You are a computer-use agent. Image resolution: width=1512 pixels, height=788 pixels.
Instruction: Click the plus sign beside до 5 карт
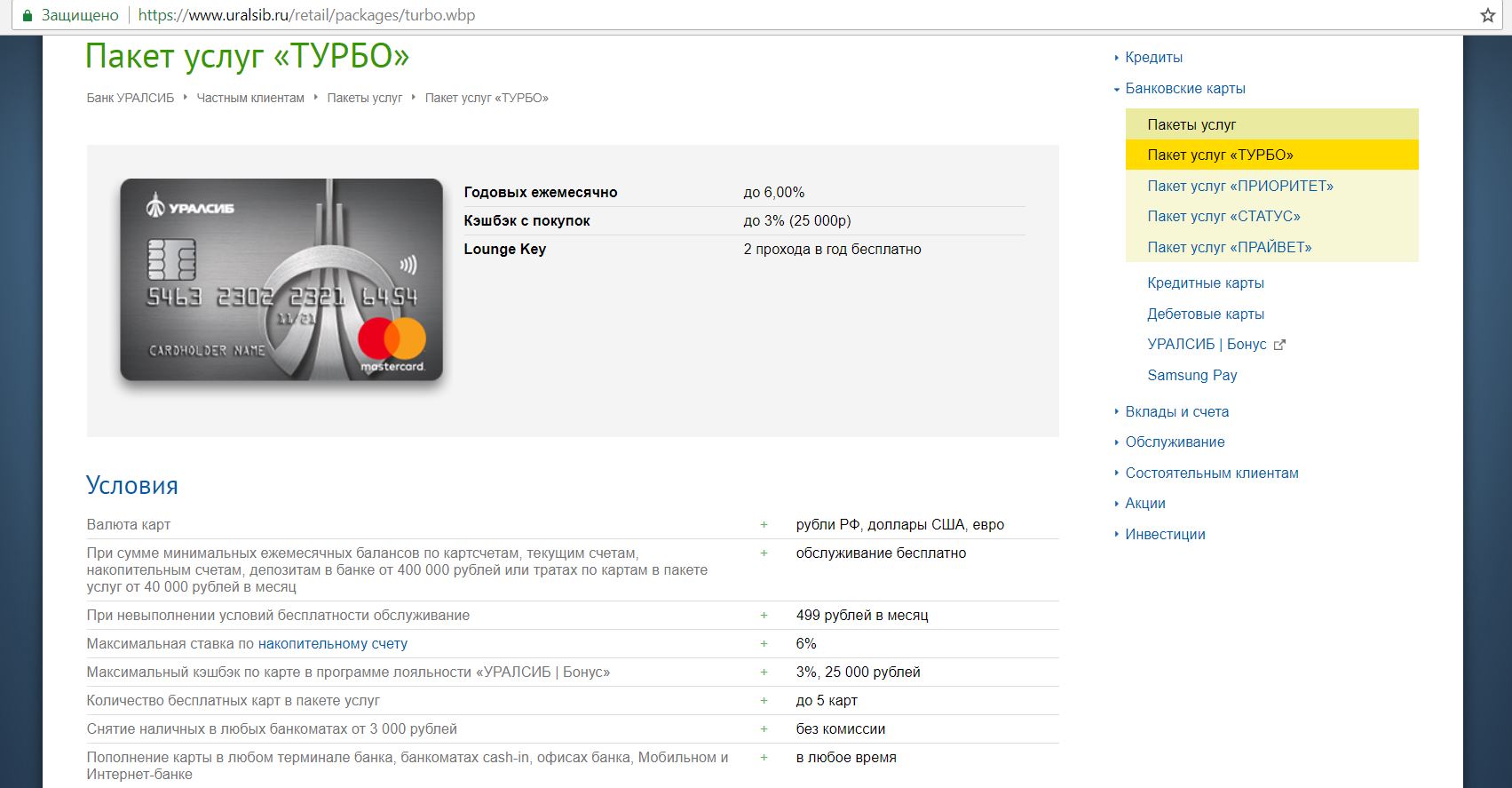(764, 701)
